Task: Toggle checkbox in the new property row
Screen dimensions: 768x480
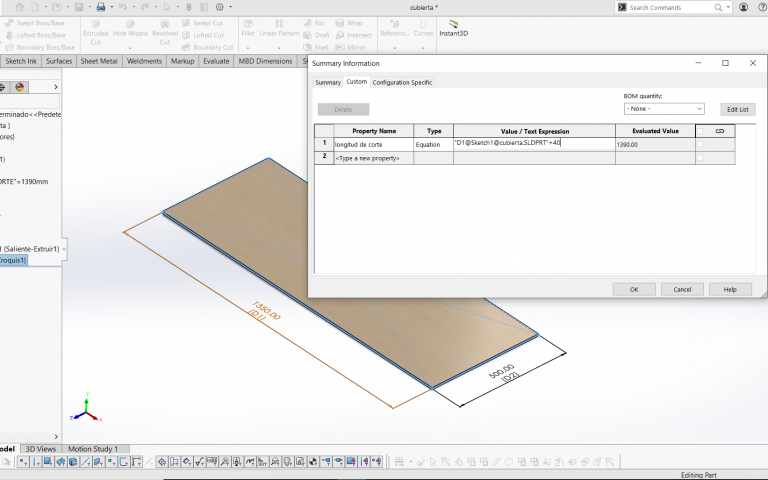Action: coord(700,158)
